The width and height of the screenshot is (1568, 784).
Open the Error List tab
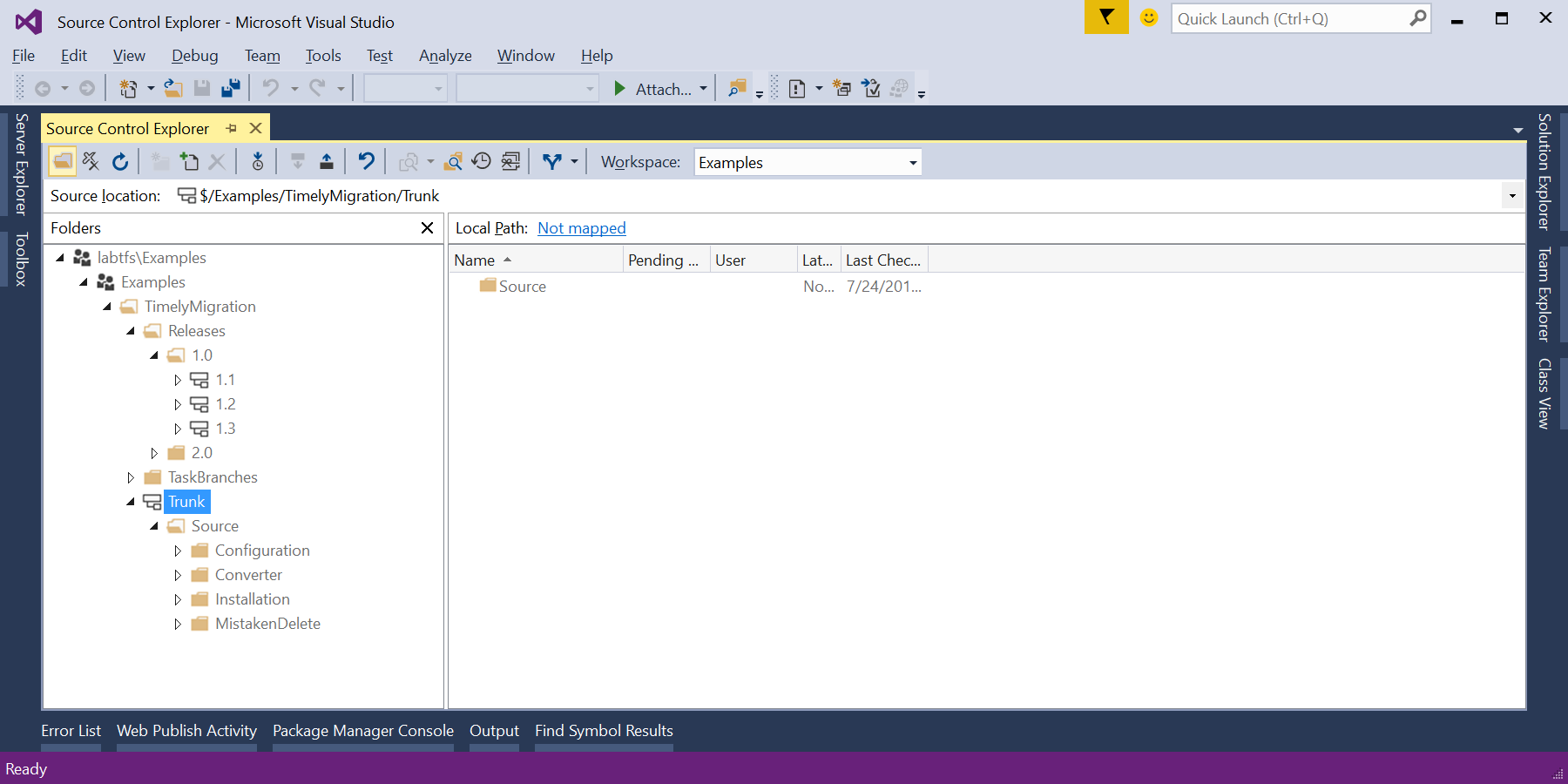[x=71, y=731]
